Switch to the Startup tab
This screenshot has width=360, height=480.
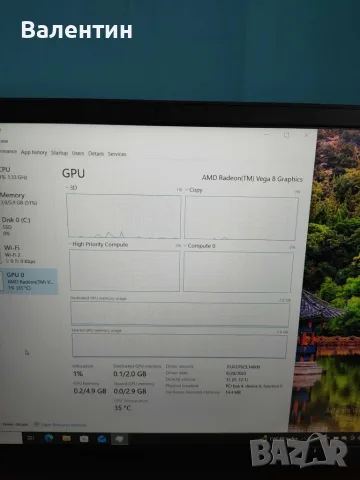(59, 153)
